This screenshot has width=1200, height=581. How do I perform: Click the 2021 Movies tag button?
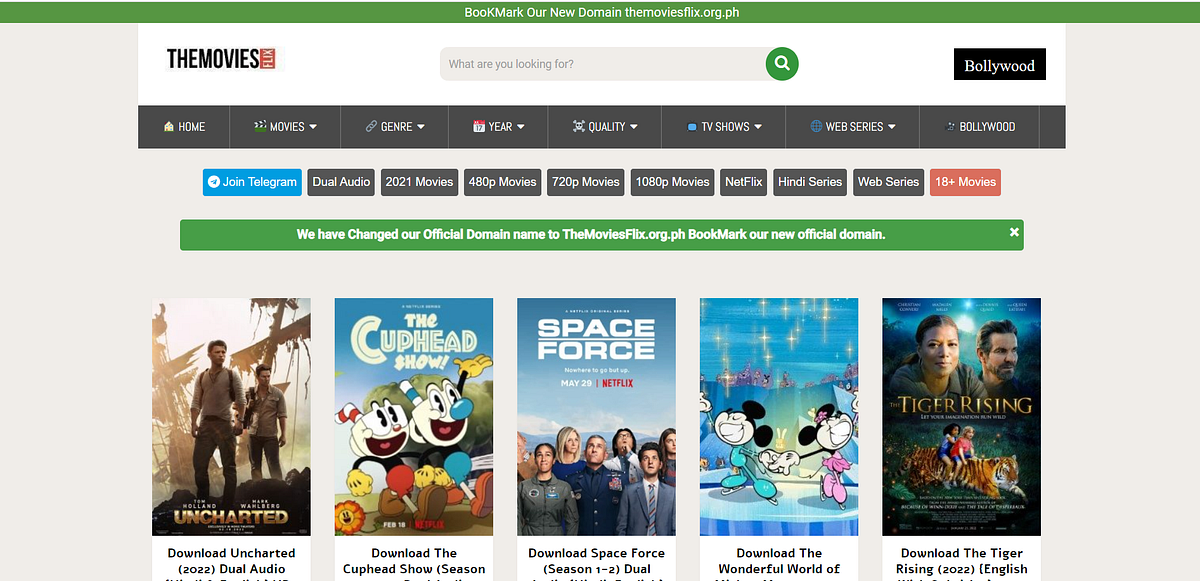pyautogui.click(x=419, y=182)
